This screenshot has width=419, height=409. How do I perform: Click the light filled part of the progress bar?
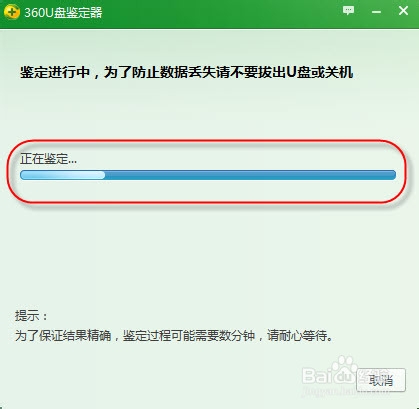point(63,175)
